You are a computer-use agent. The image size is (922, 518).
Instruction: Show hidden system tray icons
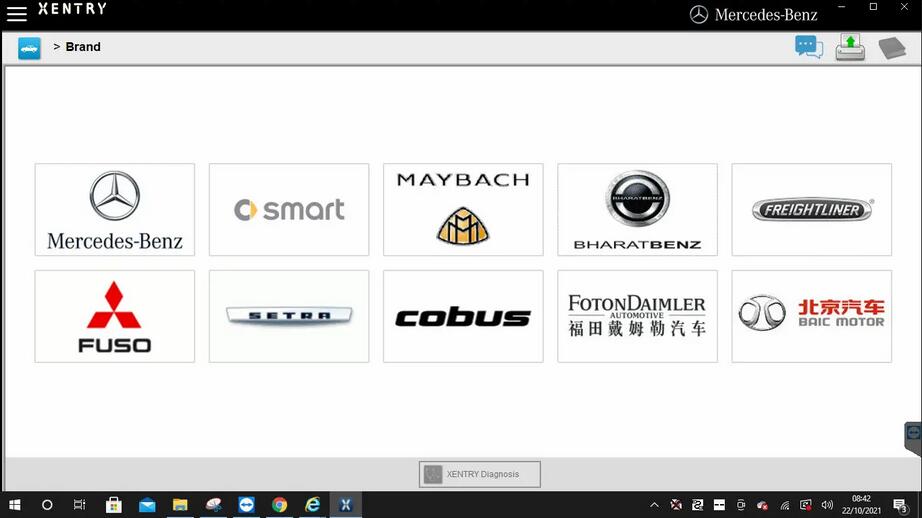point(654,505)
